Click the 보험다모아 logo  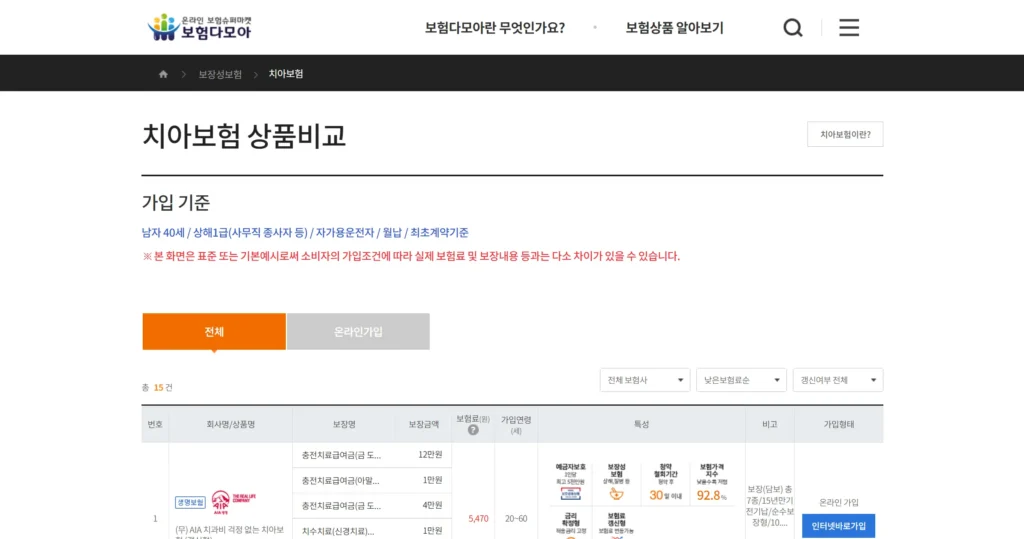point(199,27)
